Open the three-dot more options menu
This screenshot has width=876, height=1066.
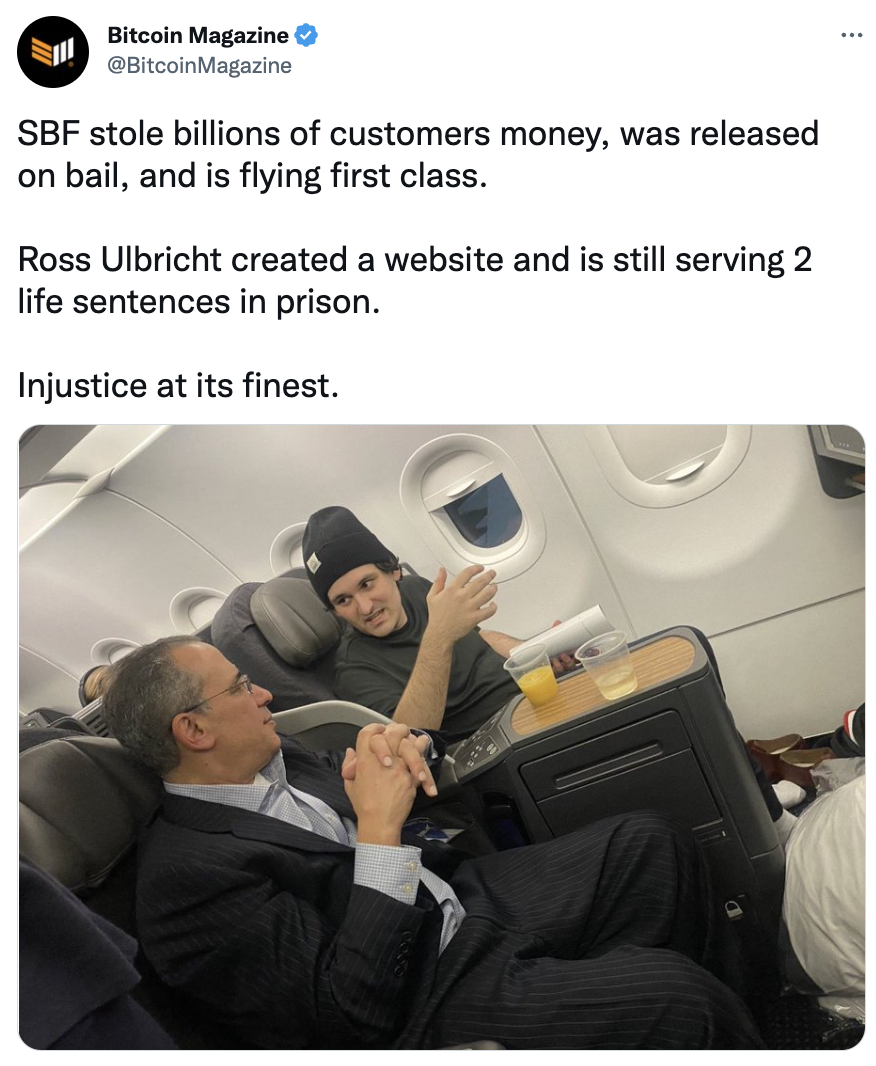click(852, 34)
